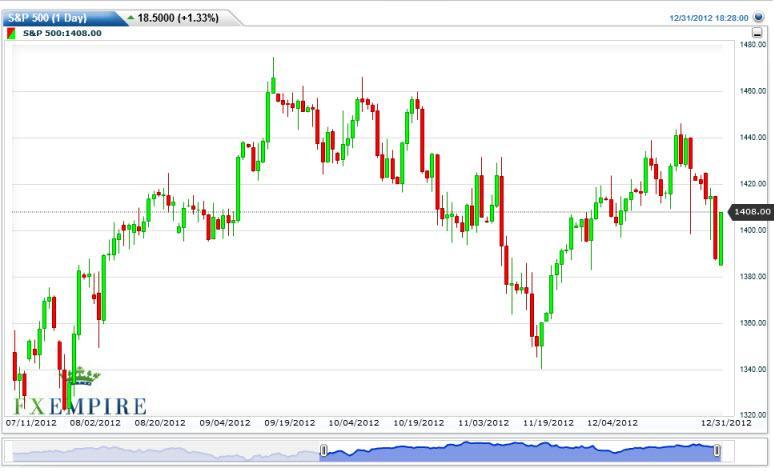Click the 1460.00 price axis label

tap(753, 91)
